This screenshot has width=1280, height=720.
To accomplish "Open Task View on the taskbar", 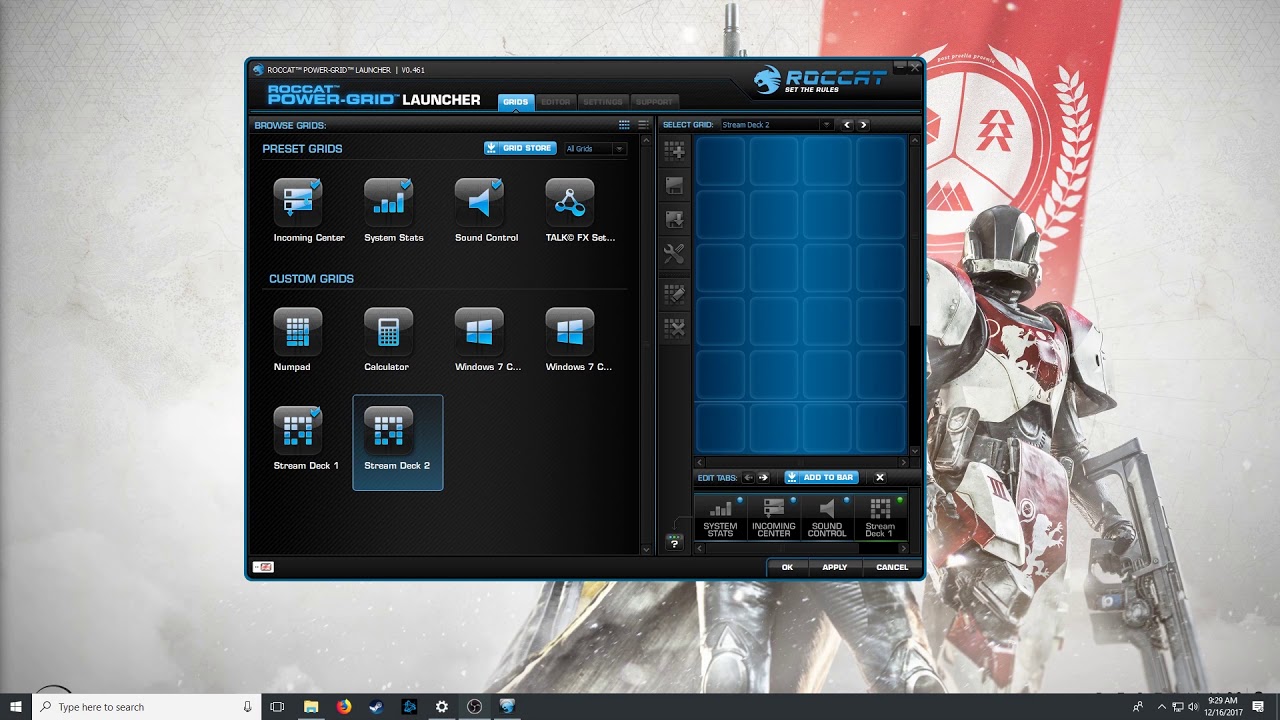I will coord(278,706).
